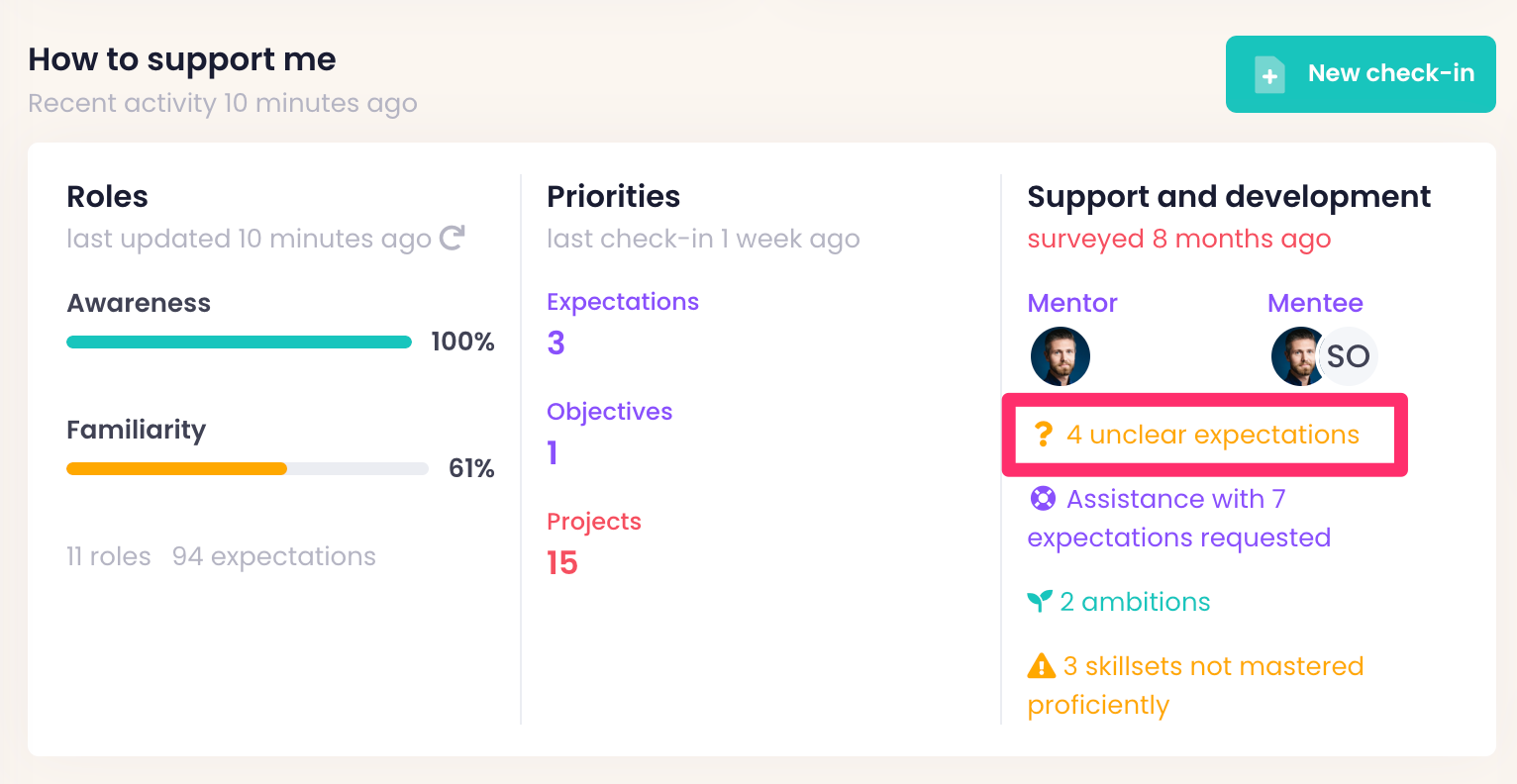View the 2 ambitions link
This screenshot has width=1517, height=784.
tap(1135, 602)
